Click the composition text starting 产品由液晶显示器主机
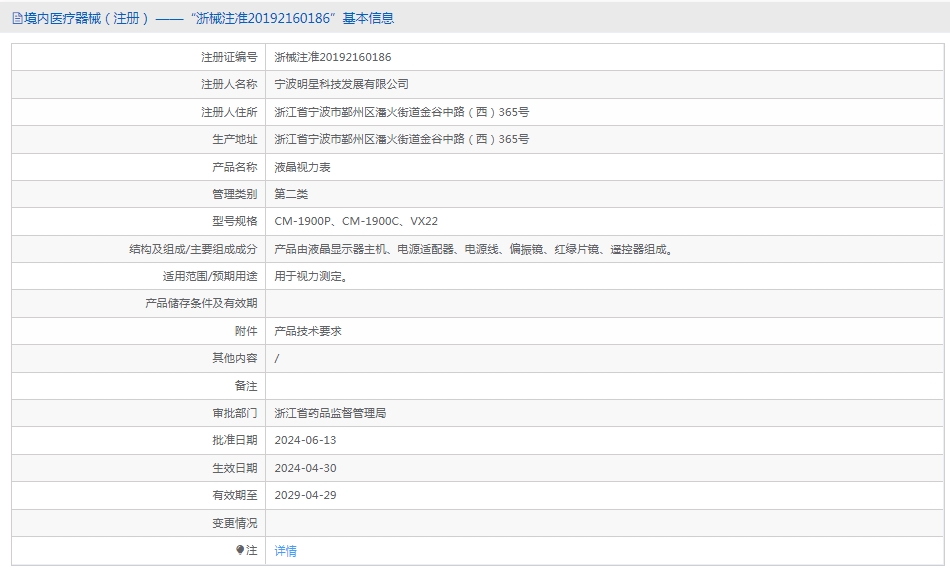Viewport: 950px width, 572px height. (x=474, y=249)
